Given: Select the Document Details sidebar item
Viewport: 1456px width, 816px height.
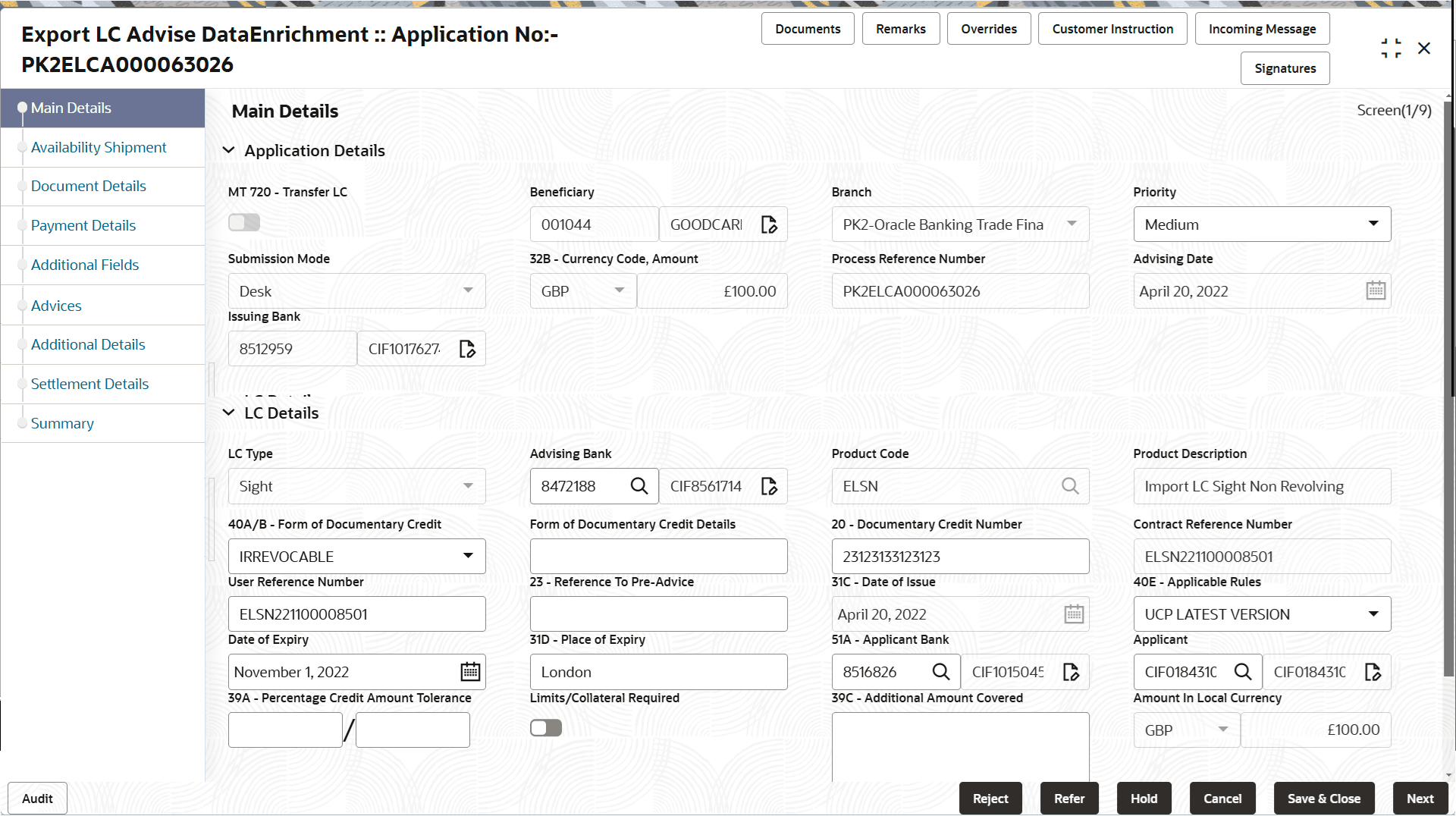Looking at the screenshot, I should click(89, 186).
